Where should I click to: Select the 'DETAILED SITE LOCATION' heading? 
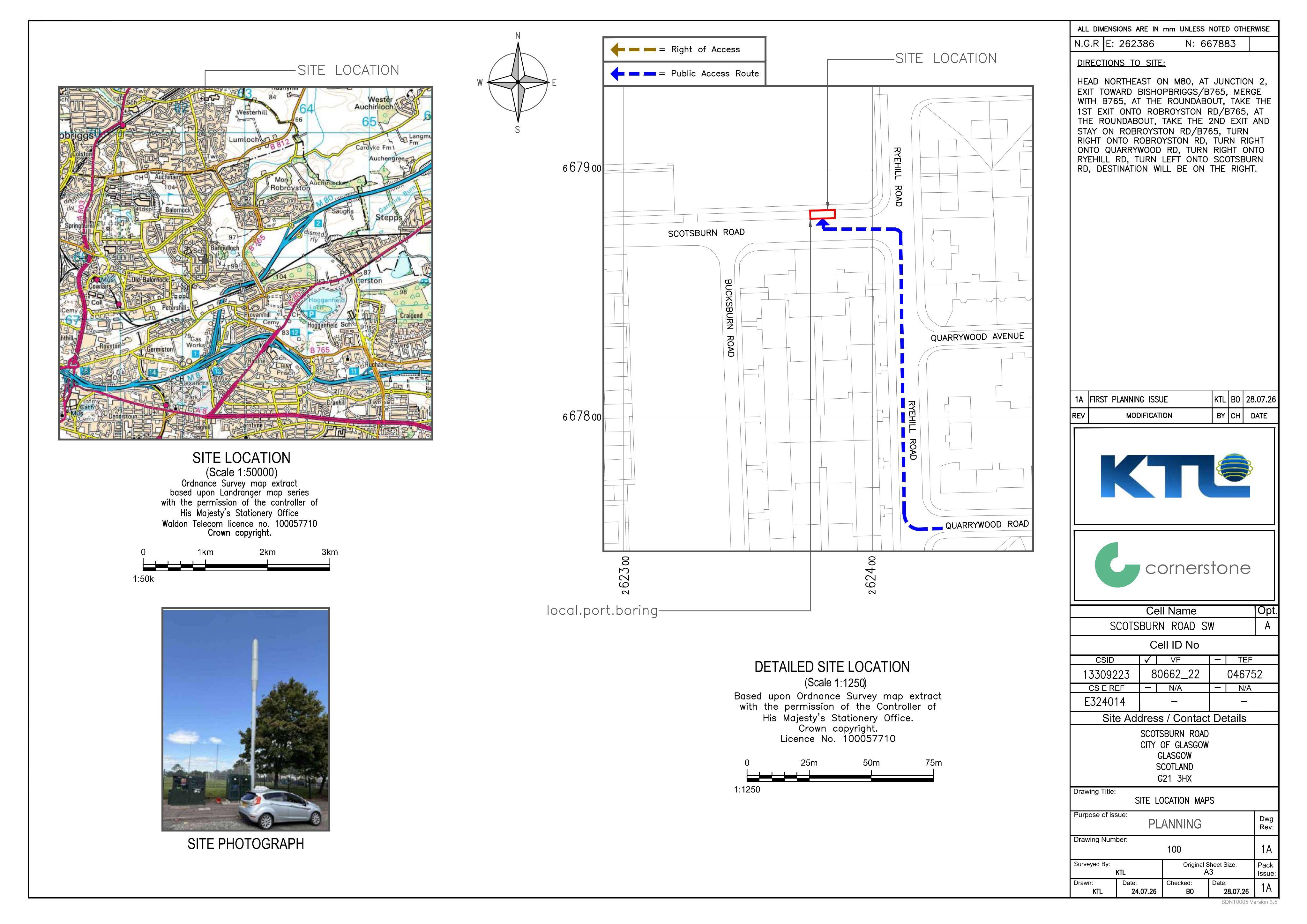click(x=832, y=667)
